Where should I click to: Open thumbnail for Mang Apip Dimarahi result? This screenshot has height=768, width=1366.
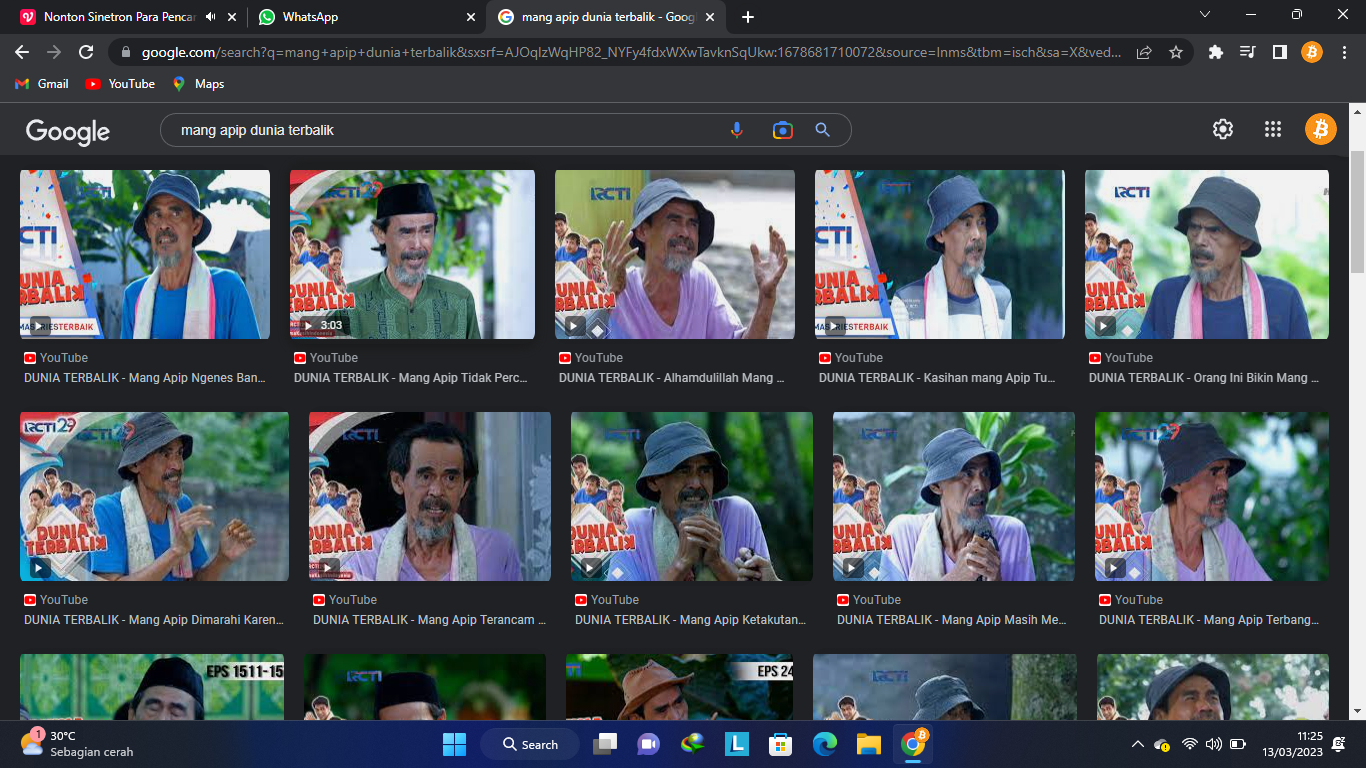pos(154,496)
